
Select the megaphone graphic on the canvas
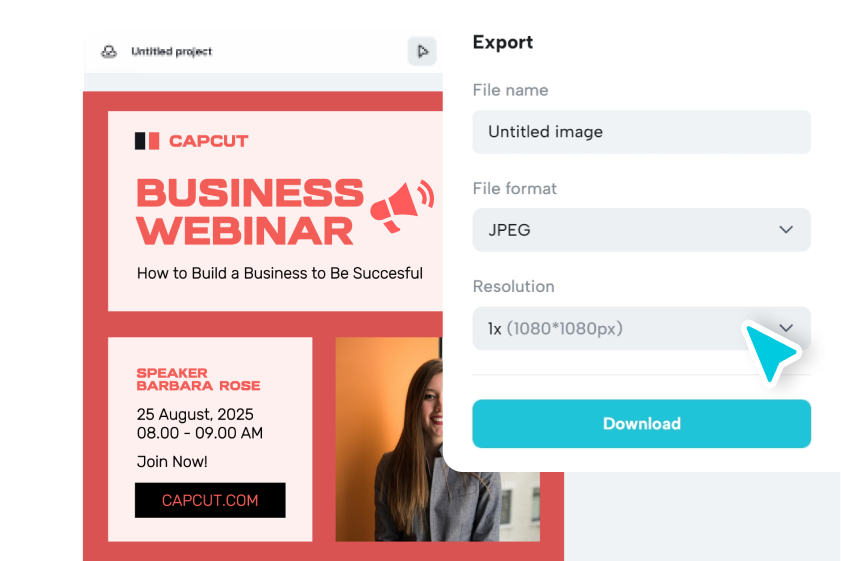pos(402,206)
